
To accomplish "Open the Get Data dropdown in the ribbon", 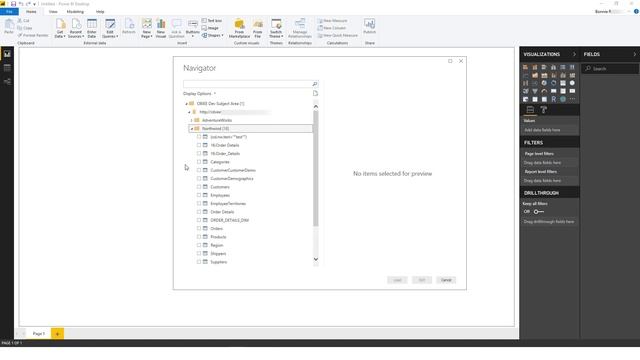I will tap(60, 28).
